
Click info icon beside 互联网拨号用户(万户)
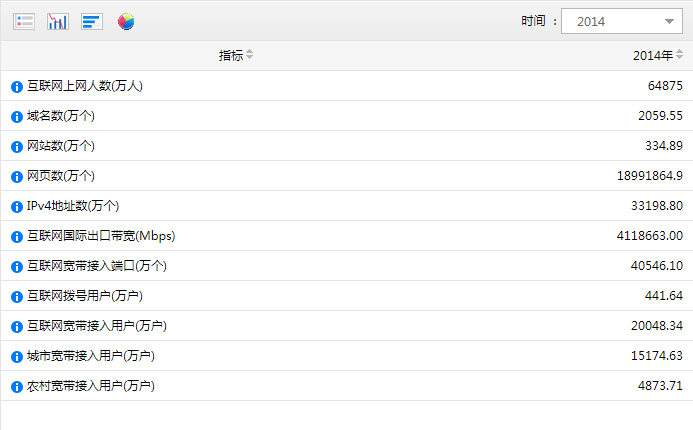click(x=17, y=297)
